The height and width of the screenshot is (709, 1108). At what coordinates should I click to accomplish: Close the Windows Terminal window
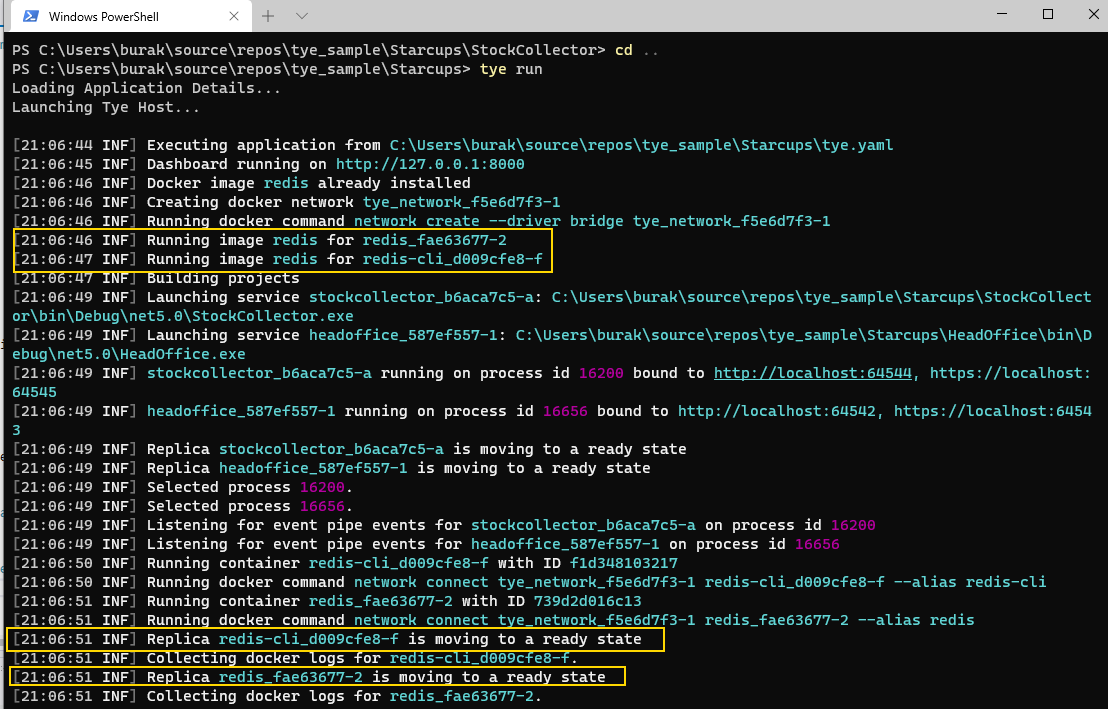[x=1092, y=14]
